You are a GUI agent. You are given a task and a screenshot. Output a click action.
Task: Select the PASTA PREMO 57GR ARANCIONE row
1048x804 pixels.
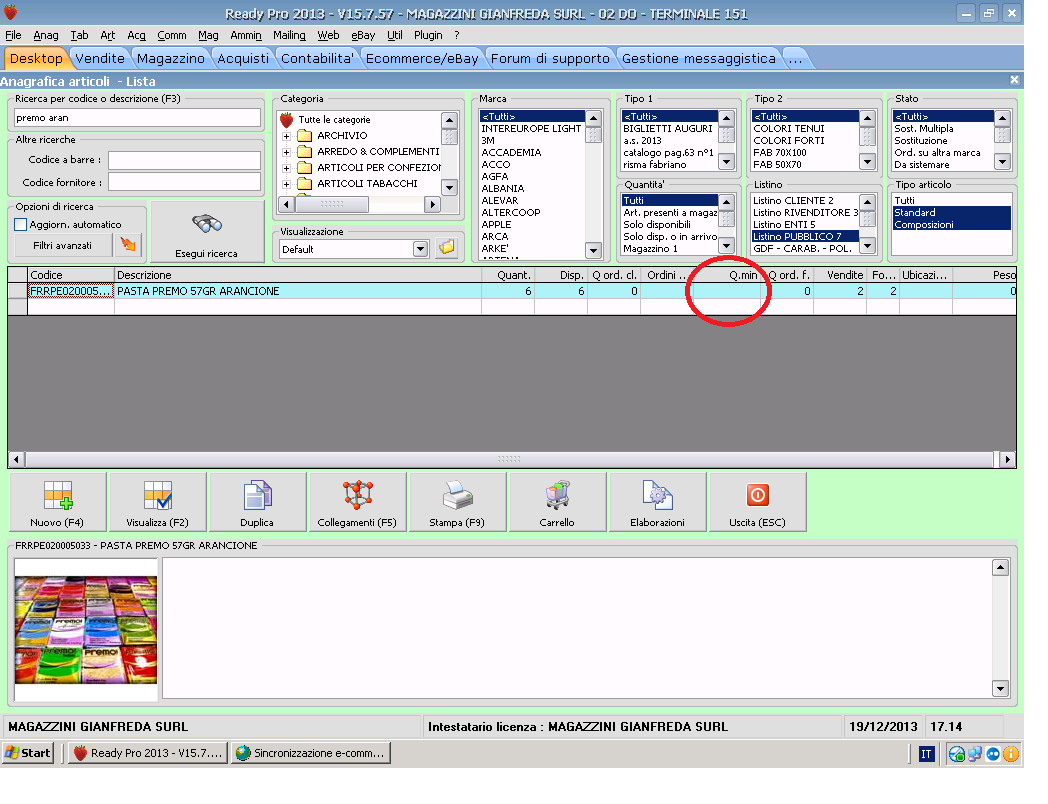pyautogui.click(x=512, y=291)
